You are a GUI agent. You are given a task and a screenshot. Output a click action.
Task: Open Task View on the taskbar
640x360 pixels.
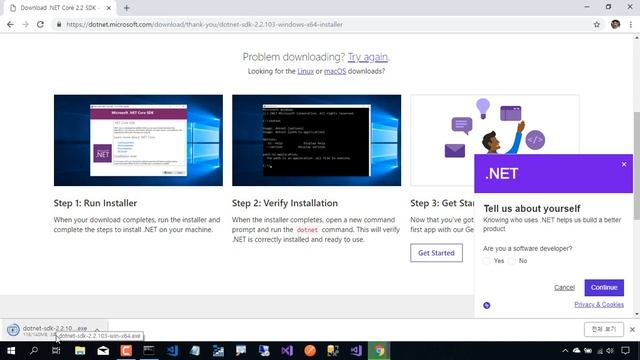coord(56,351)
